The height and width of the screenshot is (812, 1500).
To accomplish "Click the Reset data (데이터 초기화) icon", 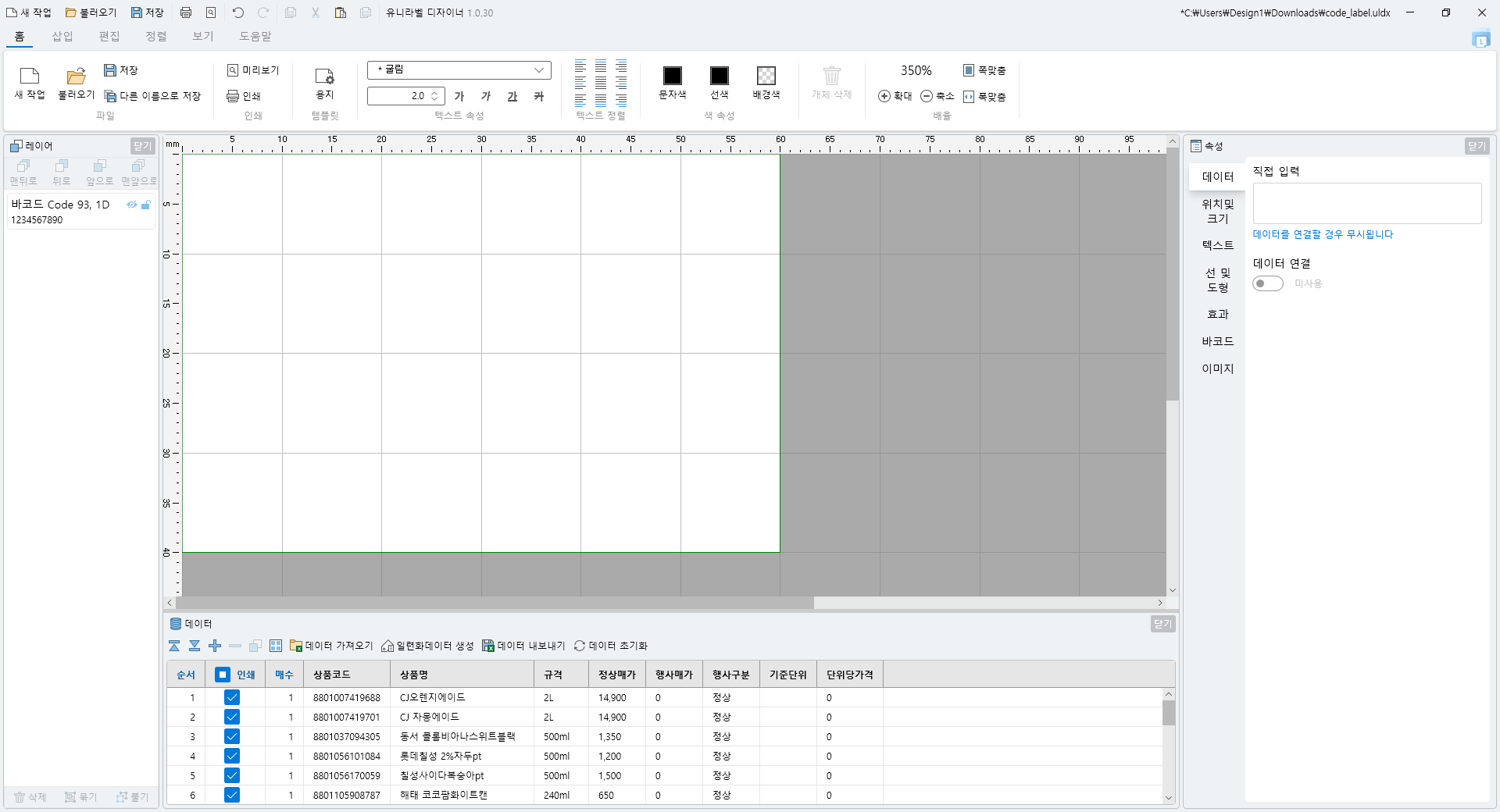I will 580,646.
